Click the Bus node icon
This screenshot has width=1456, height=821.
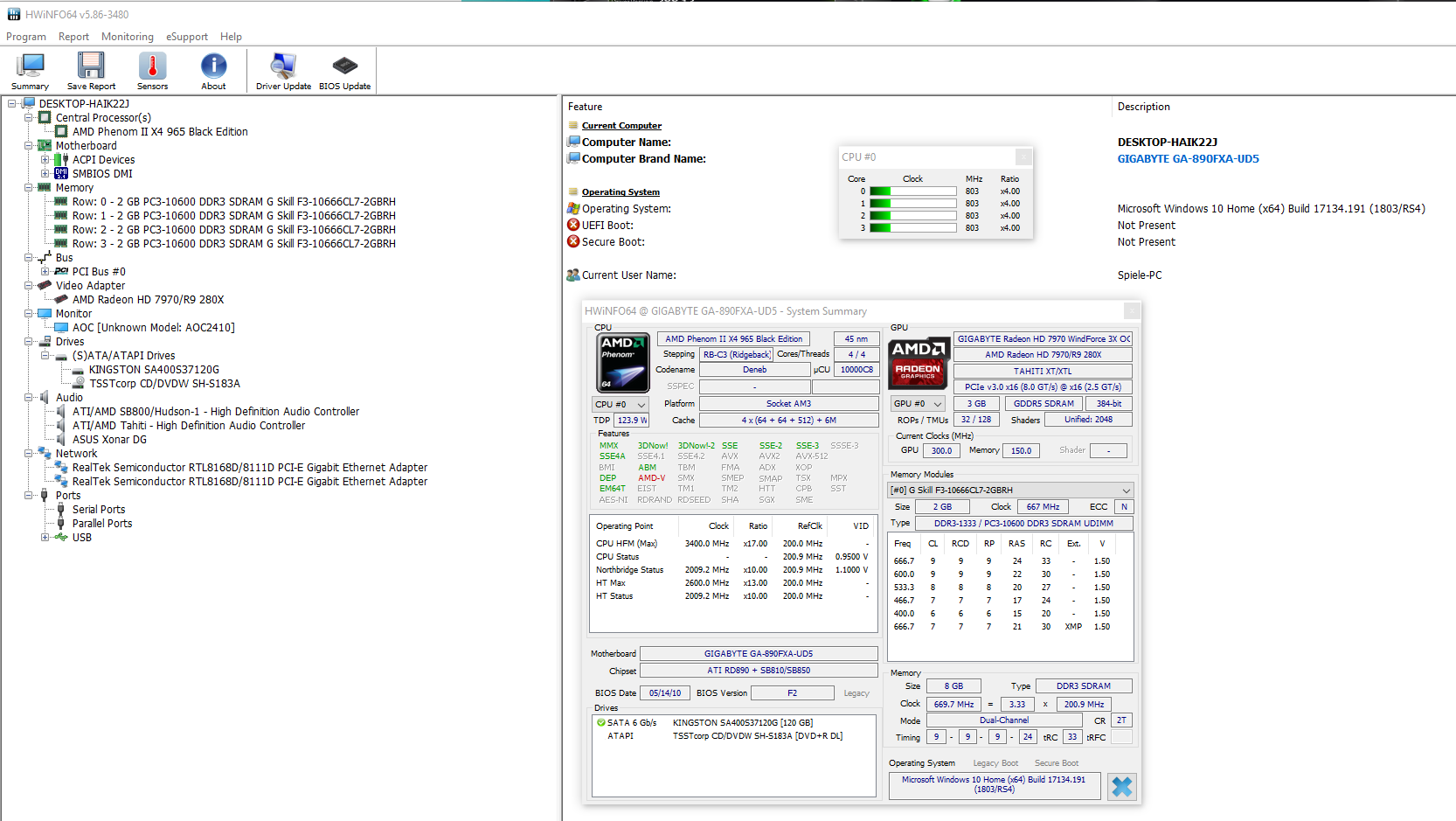coord(45,257)
